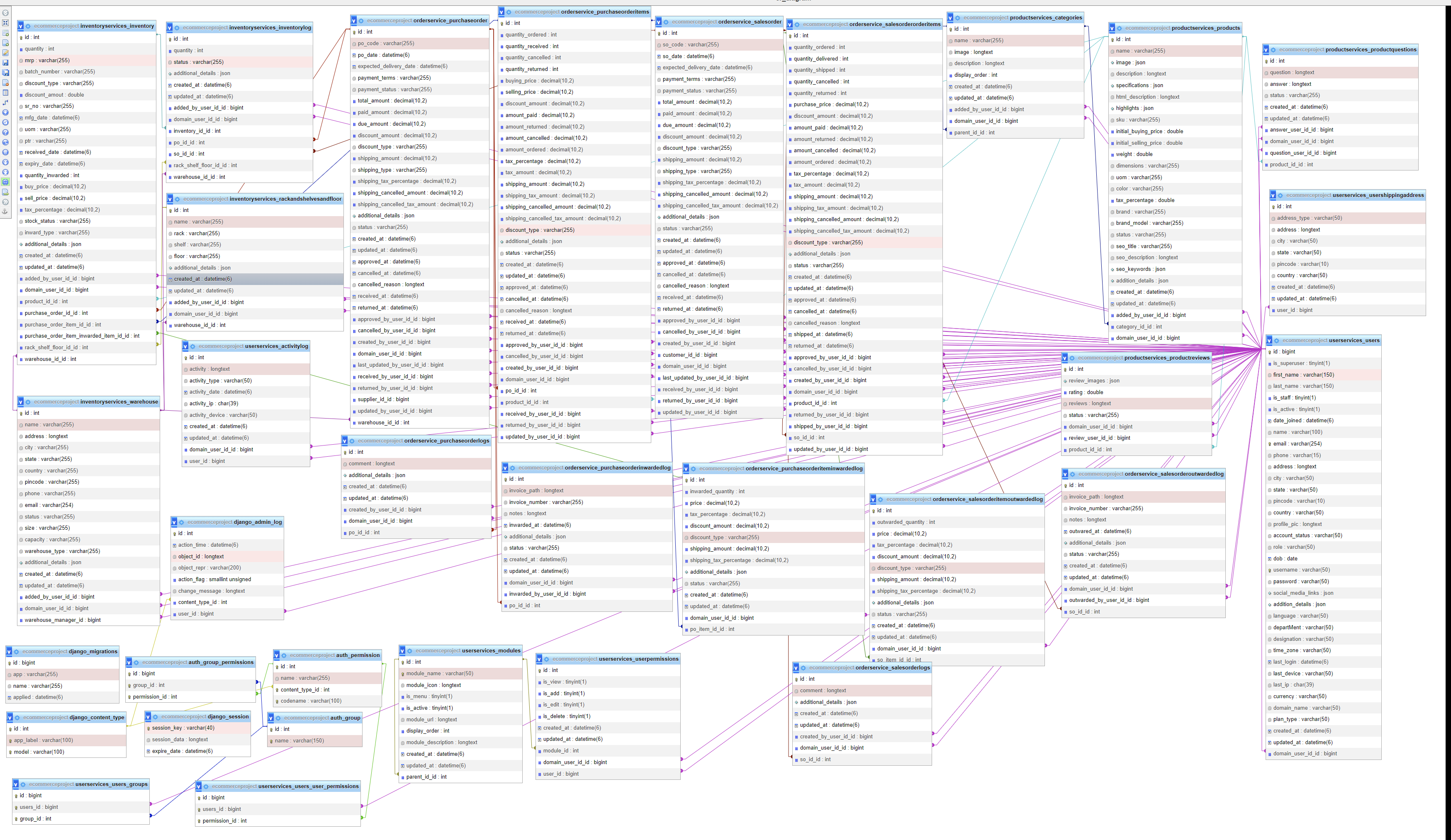Select the orderservice_salesorderoutwardedlog table title
1451x840 pixels.
coord(1174,475)
